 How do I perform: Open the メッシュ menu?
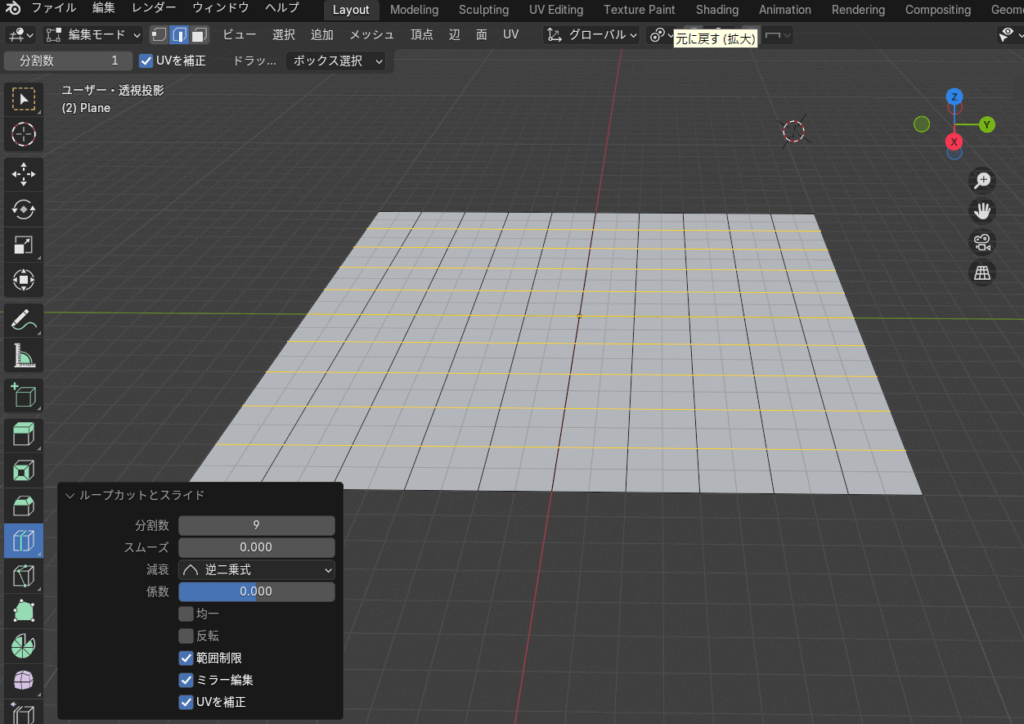click(372, 34)
